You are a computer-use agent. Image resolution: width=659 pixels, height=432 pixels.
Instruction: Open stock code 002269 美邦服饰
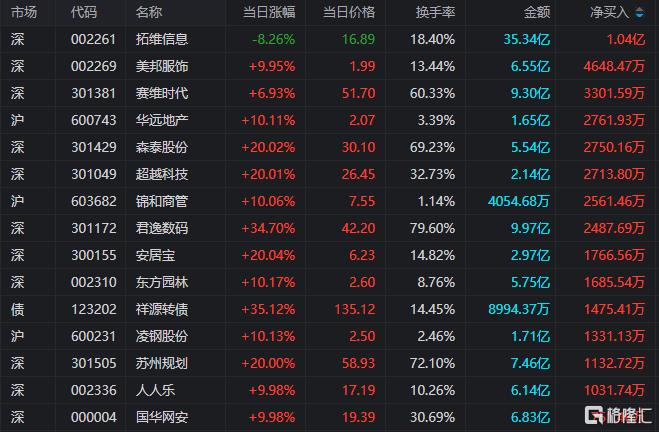click(x=93, y=66)
